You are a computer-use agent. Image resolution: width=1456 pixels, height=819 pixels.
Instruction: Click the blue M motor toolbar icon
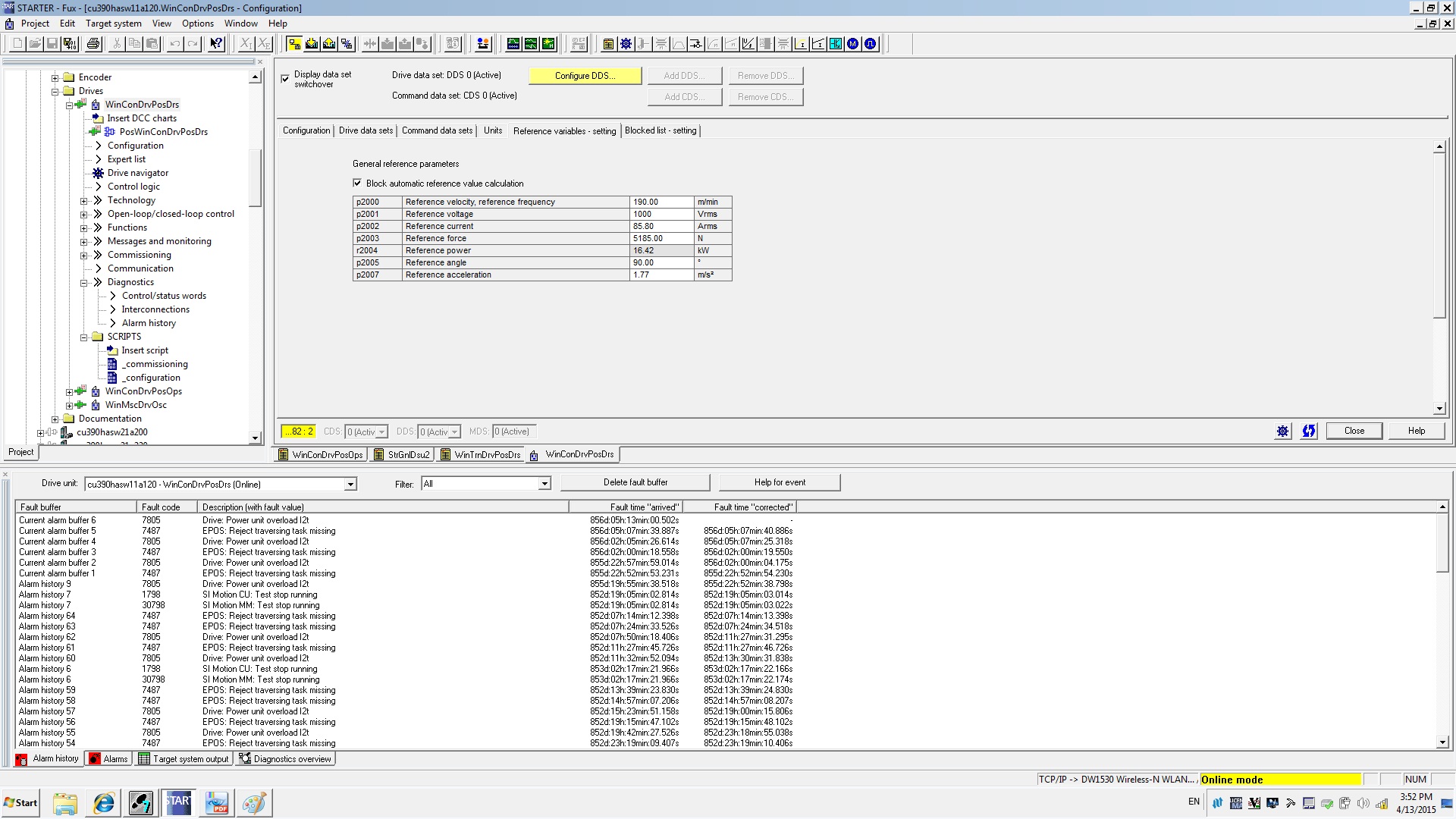coord(852,44)
